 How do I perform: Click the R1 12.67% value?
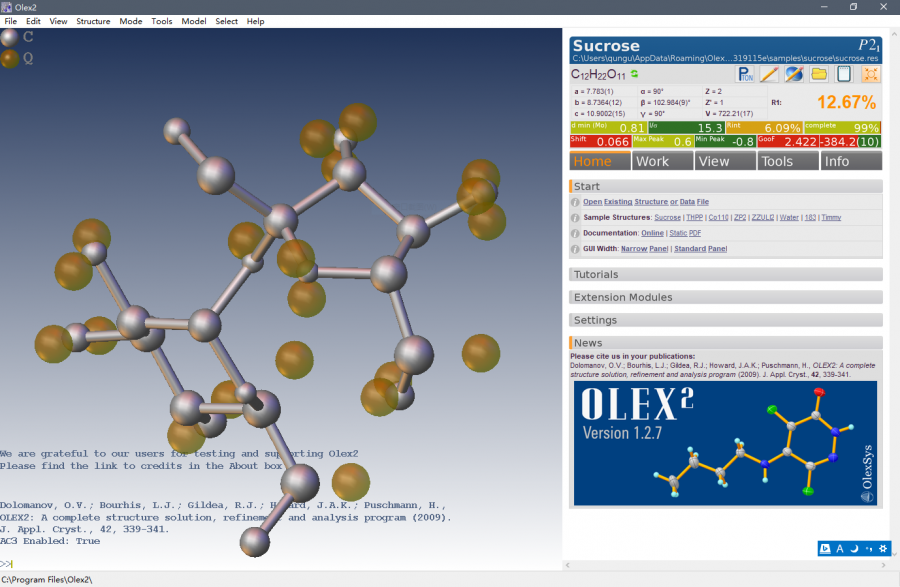[x=847, y=102]
